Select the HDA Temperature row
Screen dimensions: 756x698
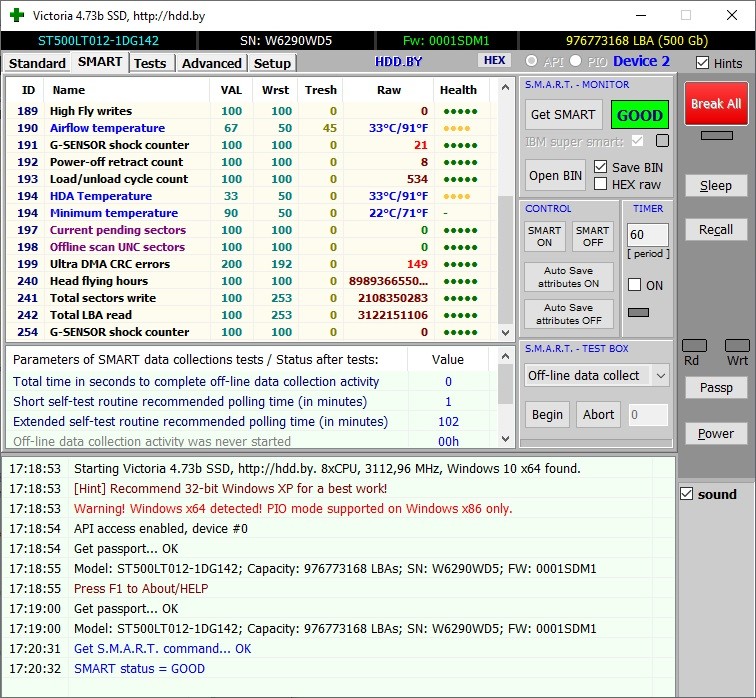point(251,196)
